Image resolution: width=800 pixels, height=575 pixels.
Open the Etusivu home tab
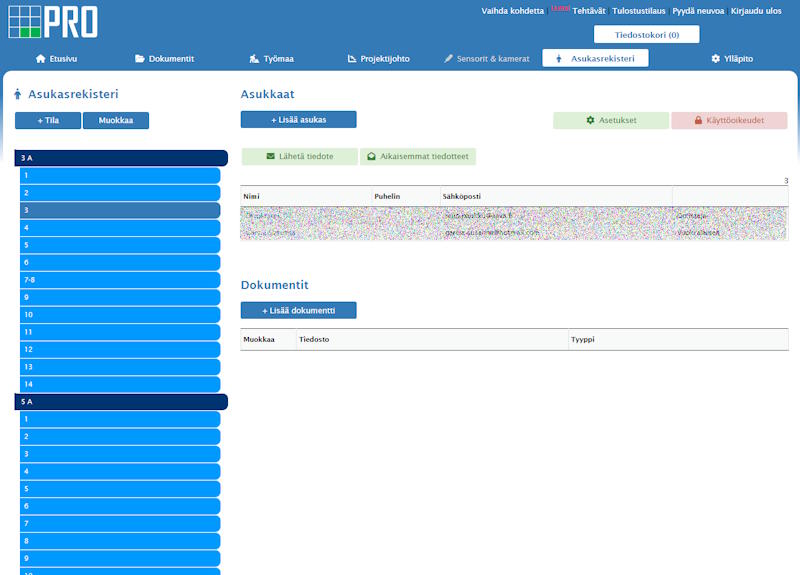coord(56,59)
